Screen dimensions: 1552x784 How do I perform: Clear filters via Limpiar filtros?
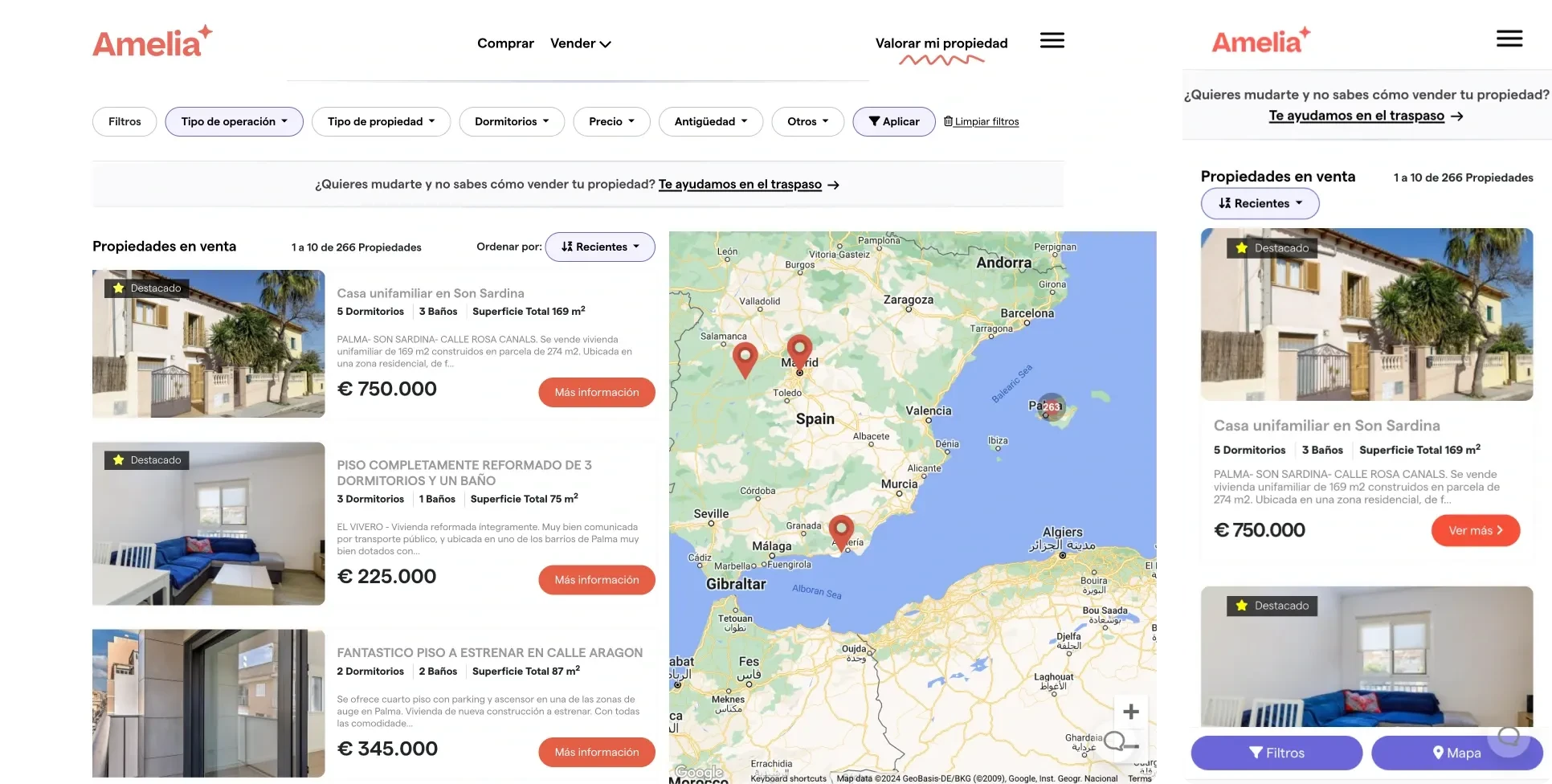(x=982, y=121)
